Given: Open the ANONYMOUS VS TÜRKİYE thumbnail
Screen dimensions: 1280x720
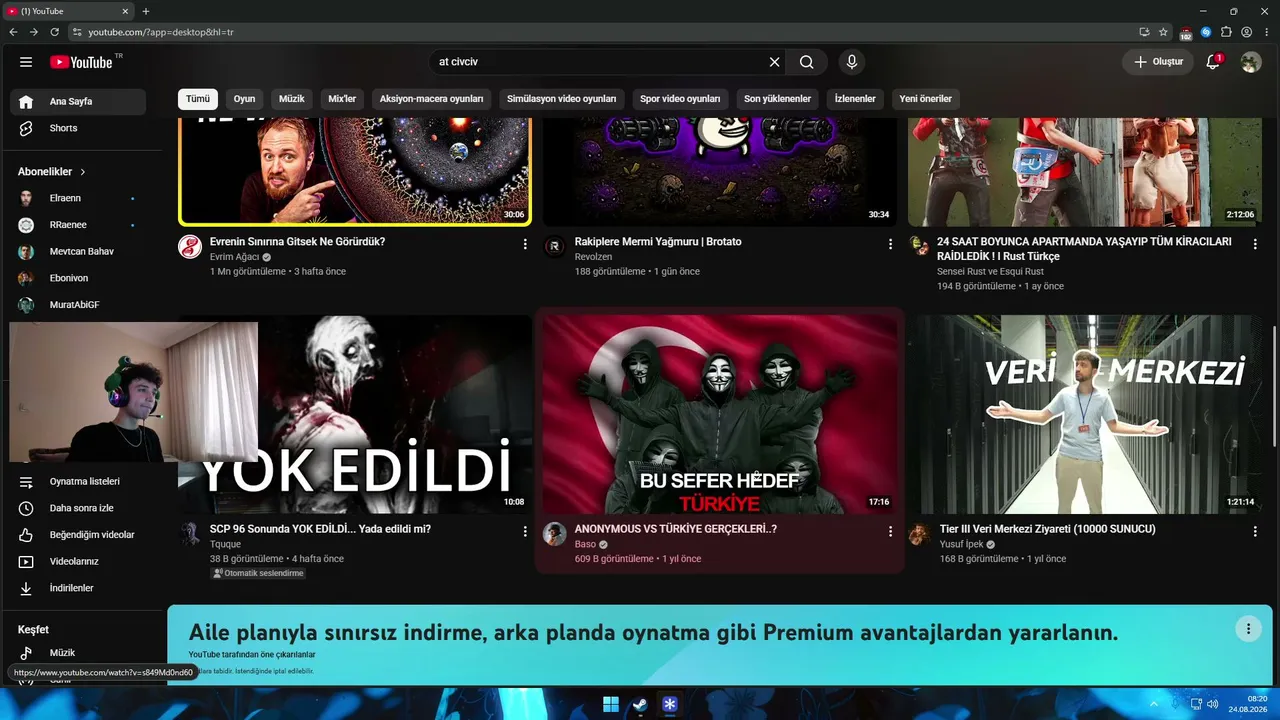Looking at the screenshot, I should point(720,415).
